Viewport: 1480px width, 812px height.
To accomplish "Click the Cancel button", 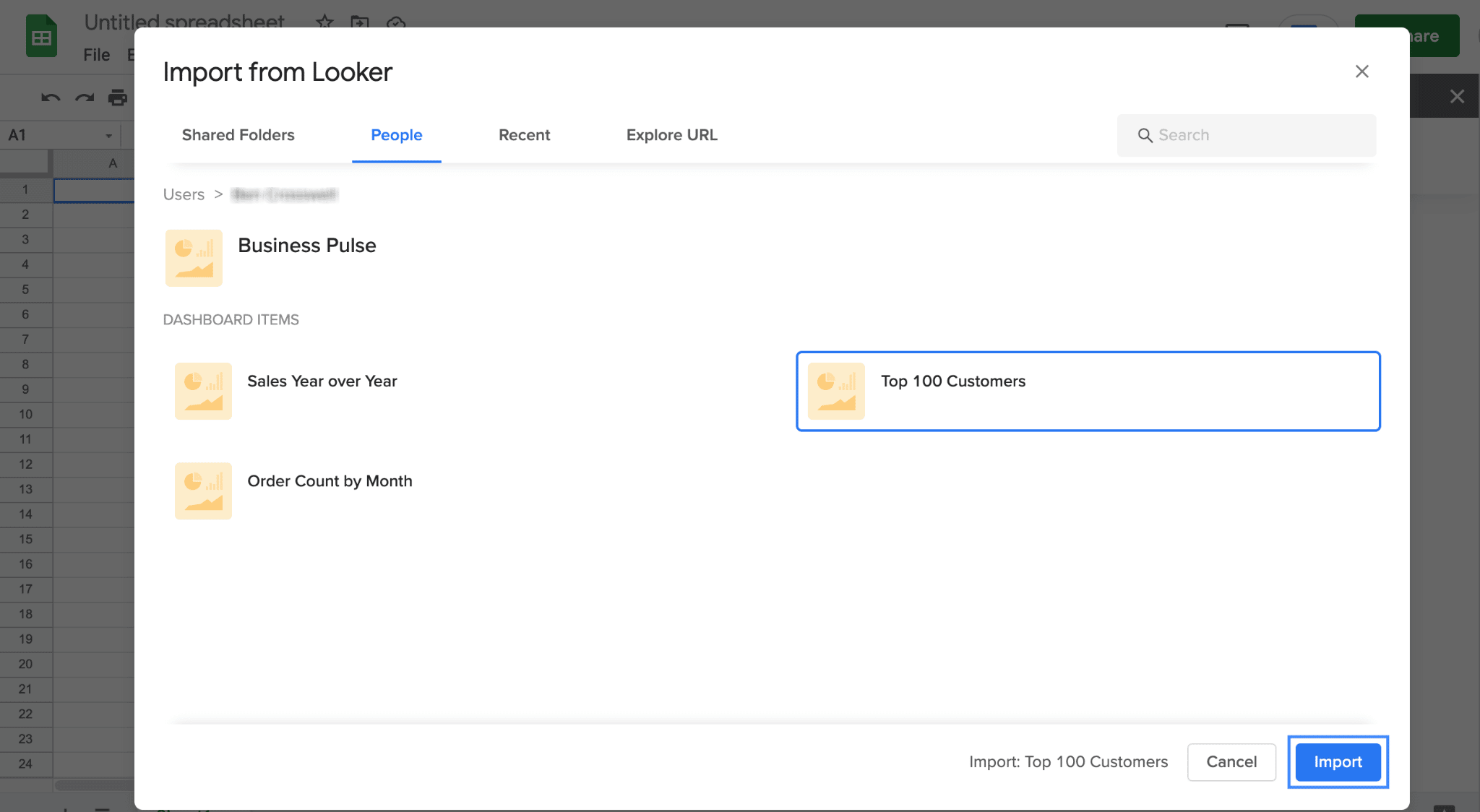I will [x=1231, y=761].
